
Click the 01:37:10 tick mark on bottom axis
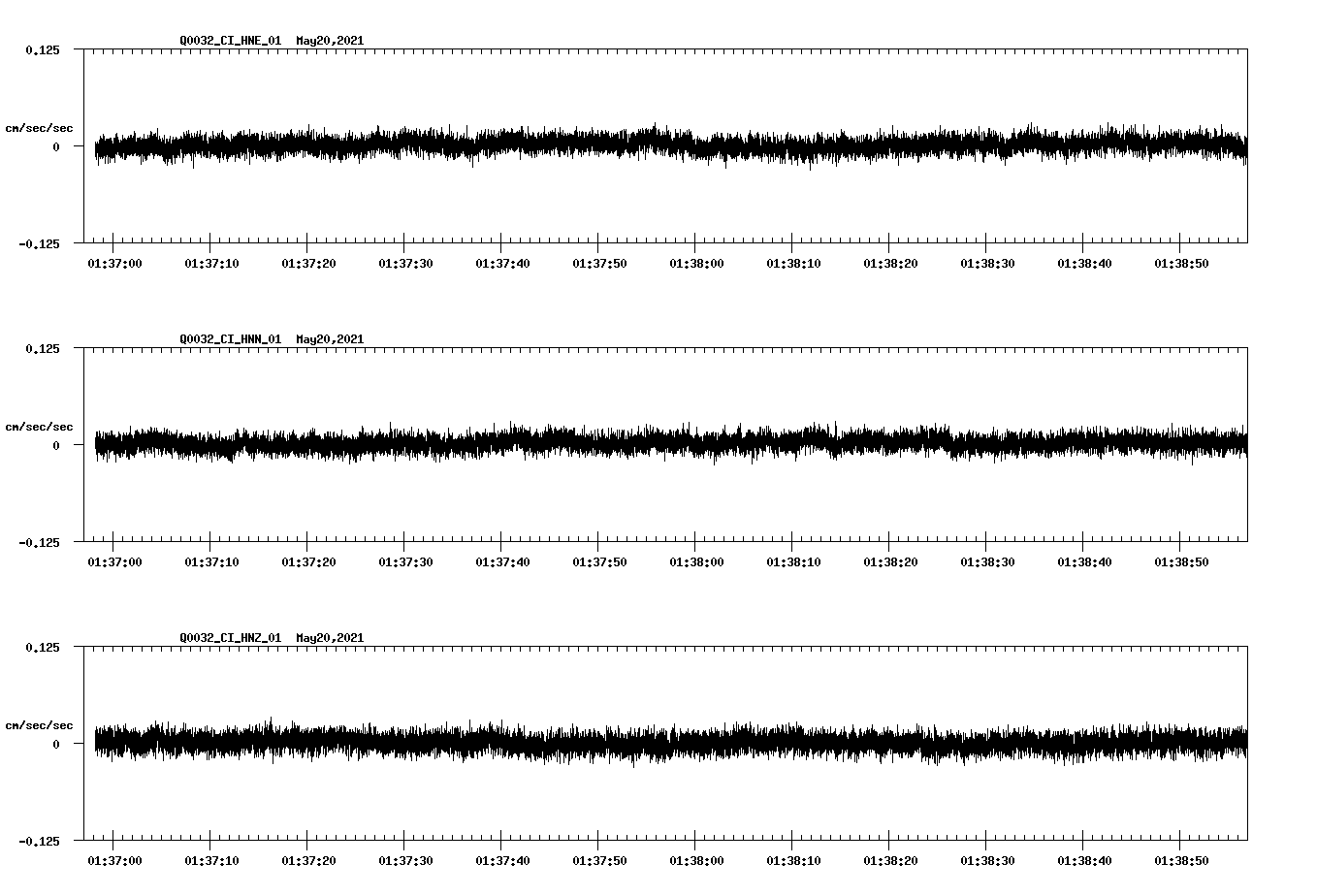(209, 841)
